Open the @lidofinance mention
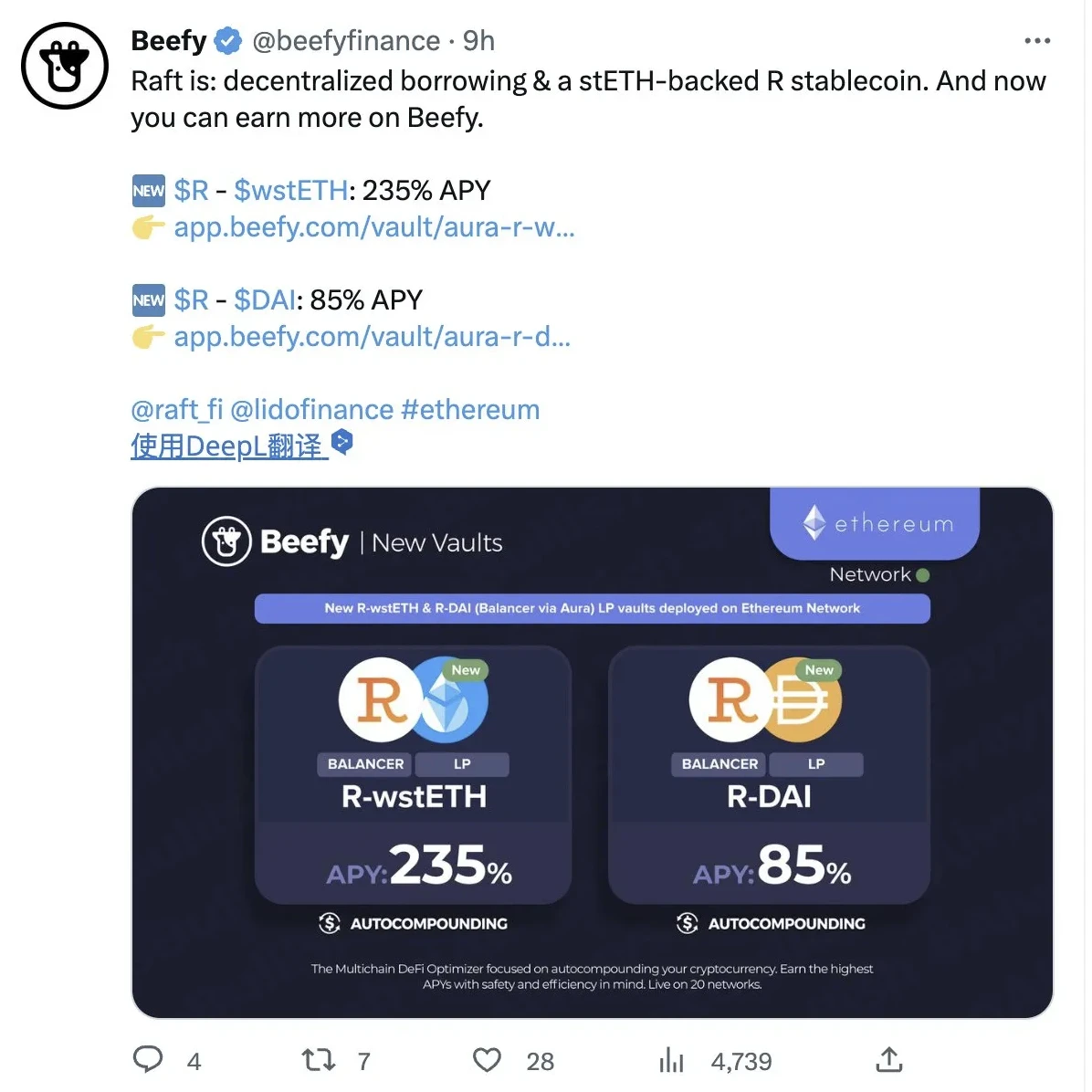Screen dimensions: 1092x1092 pyautogui.click(x=311, y=409)
